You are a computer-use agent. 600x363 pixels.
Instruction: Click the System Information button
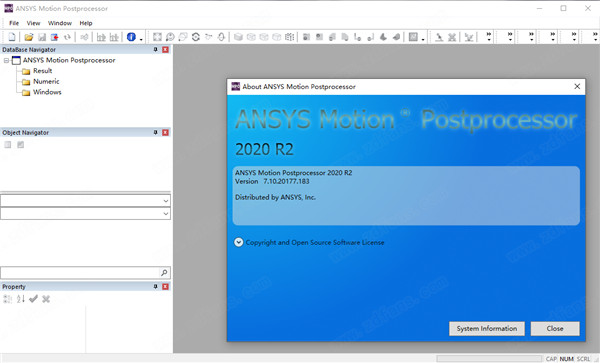point(487,328)
